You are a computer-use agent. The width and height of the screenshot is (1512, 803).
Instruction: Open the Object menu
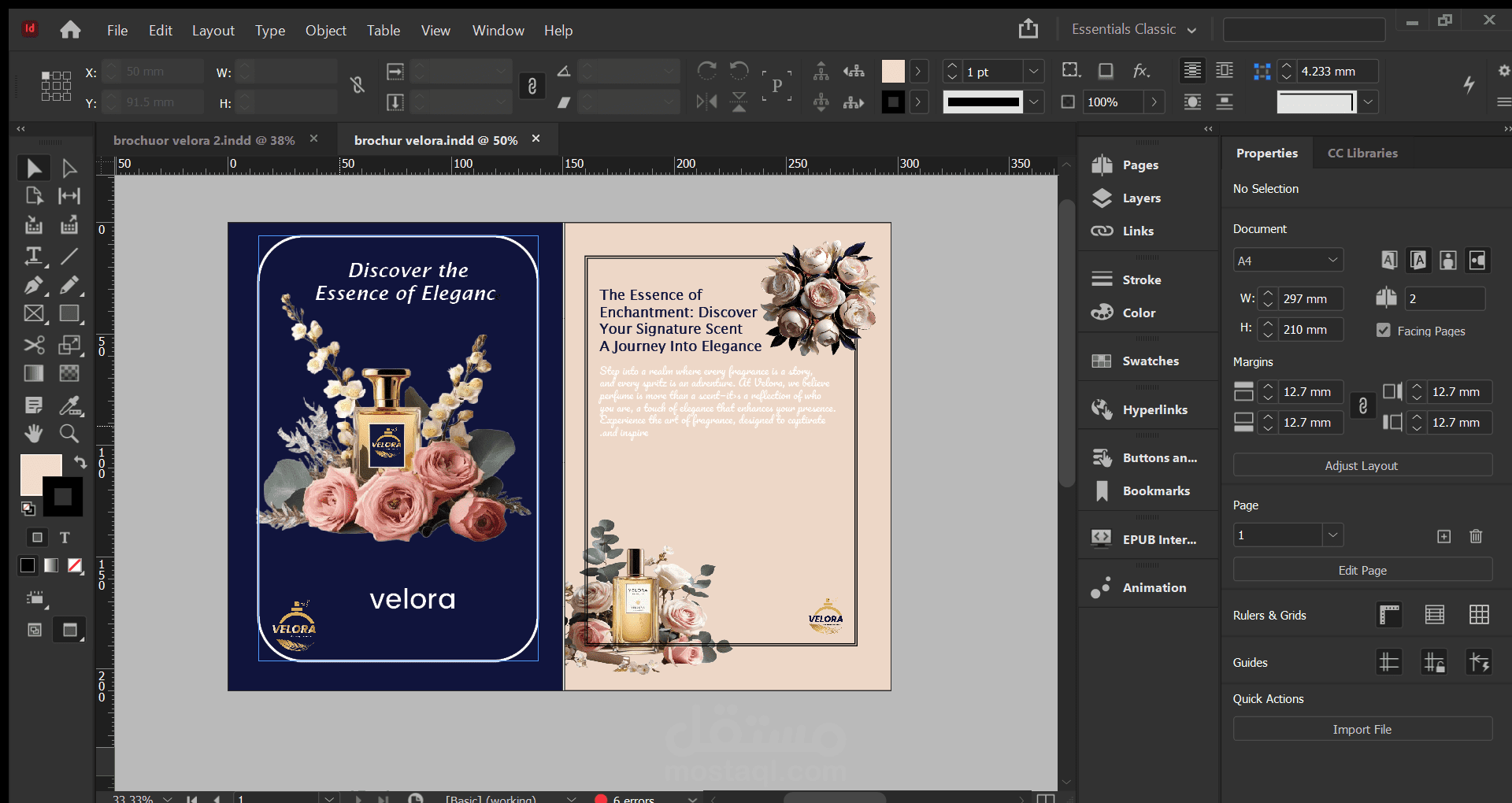coord(325,31)
